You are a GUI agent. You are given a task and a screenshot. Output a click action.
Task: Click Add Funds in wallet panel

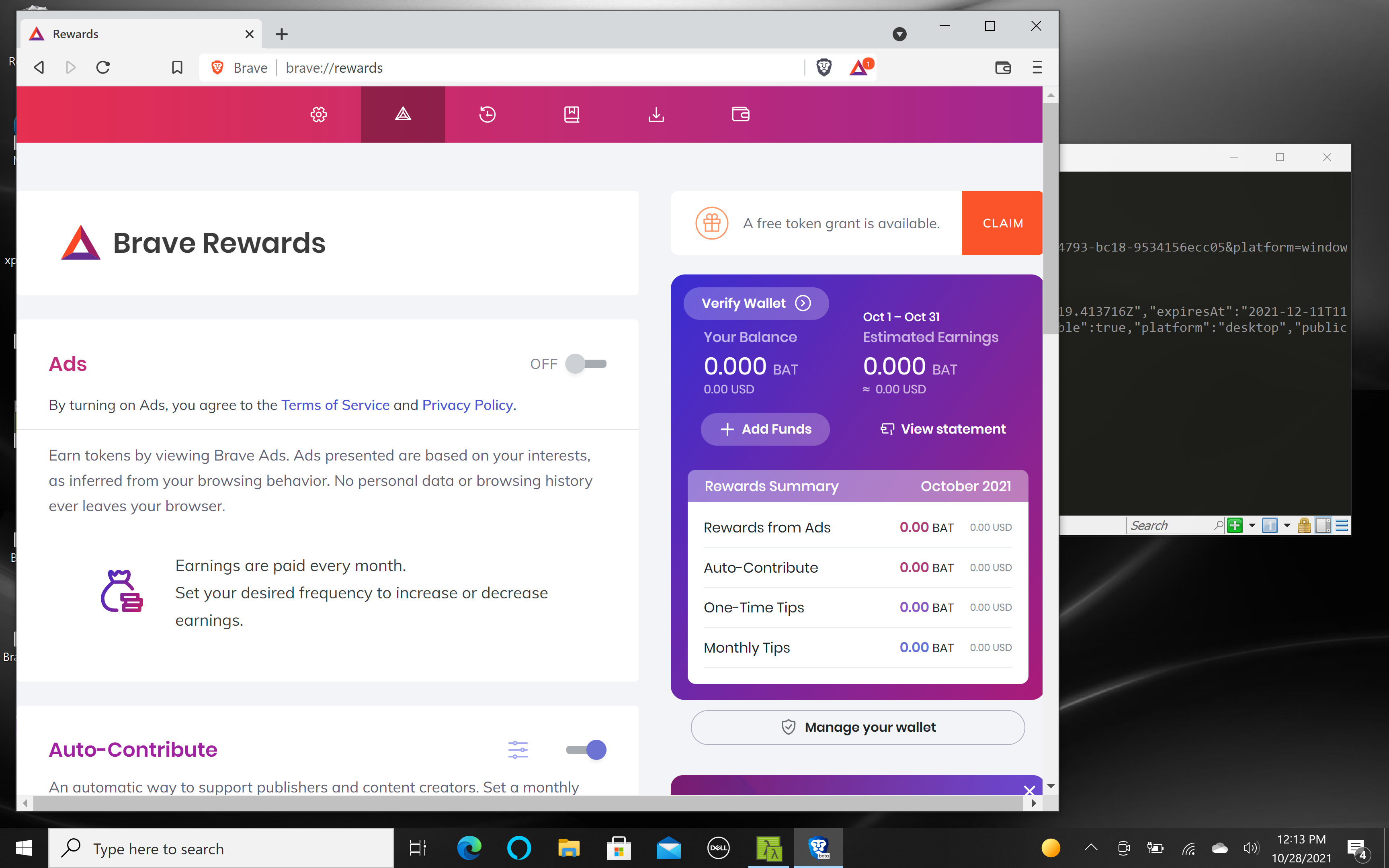pyautogui.click(x=765, y=430)
